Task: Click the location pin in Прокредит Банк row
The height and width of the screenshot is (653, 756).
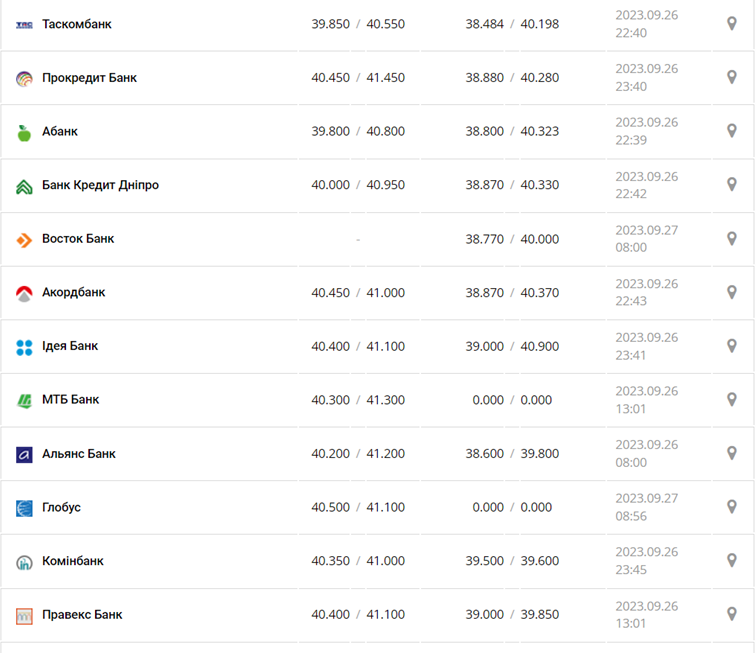Action: (x=731, y=77)
